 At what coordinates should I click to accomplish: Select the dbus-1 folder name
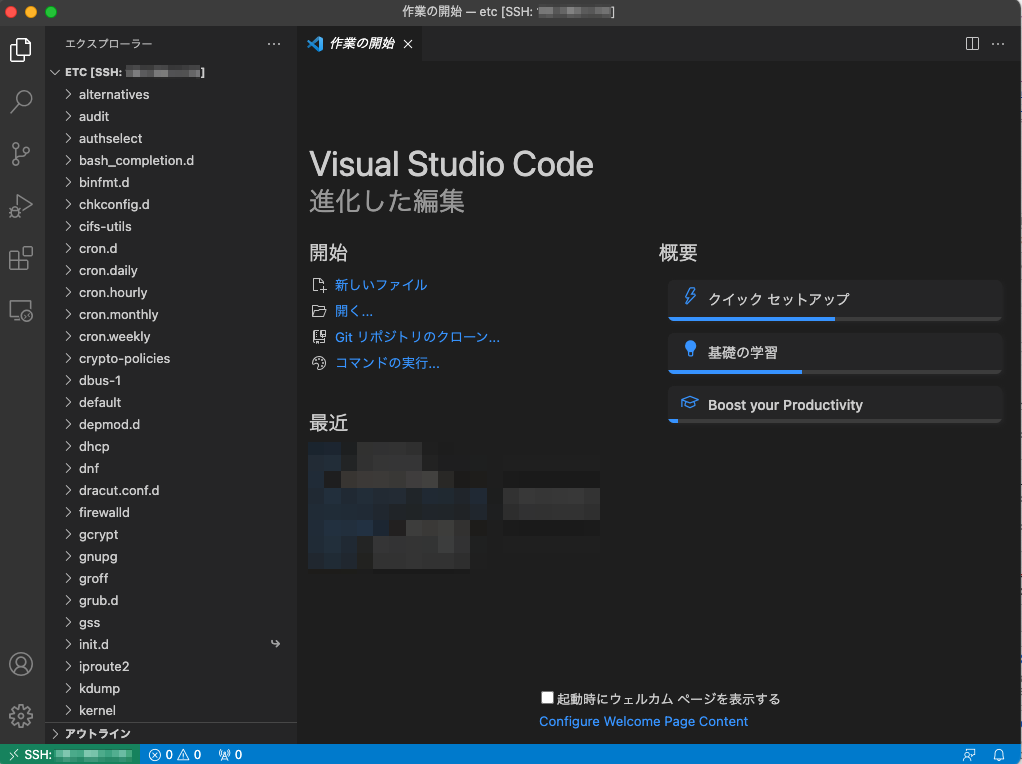pos(100,381)
